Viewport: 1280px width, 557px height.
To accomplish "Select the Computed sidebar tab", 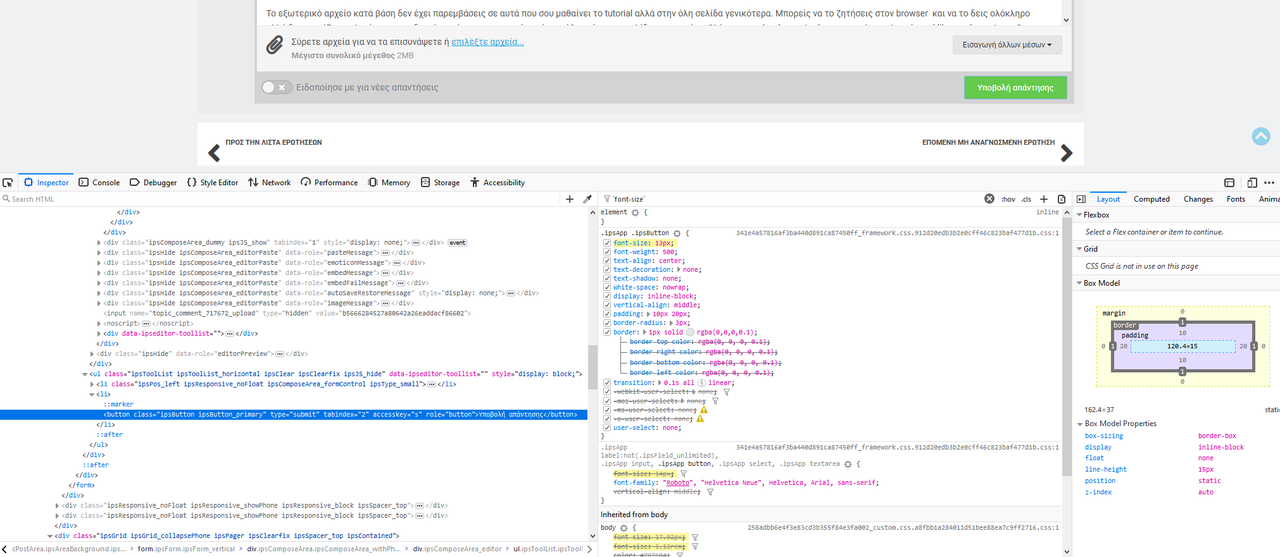I will coord(1152,199).
